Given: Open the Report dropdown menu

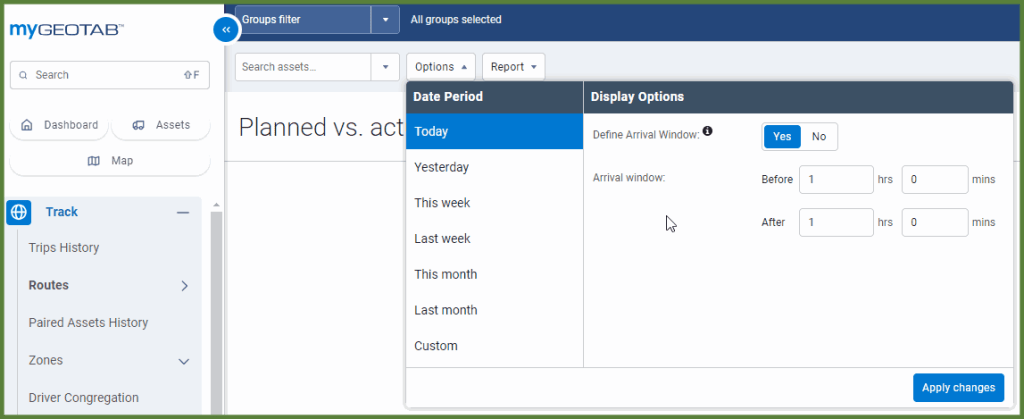Looking at the screenshot, I should tap(513, 67).
